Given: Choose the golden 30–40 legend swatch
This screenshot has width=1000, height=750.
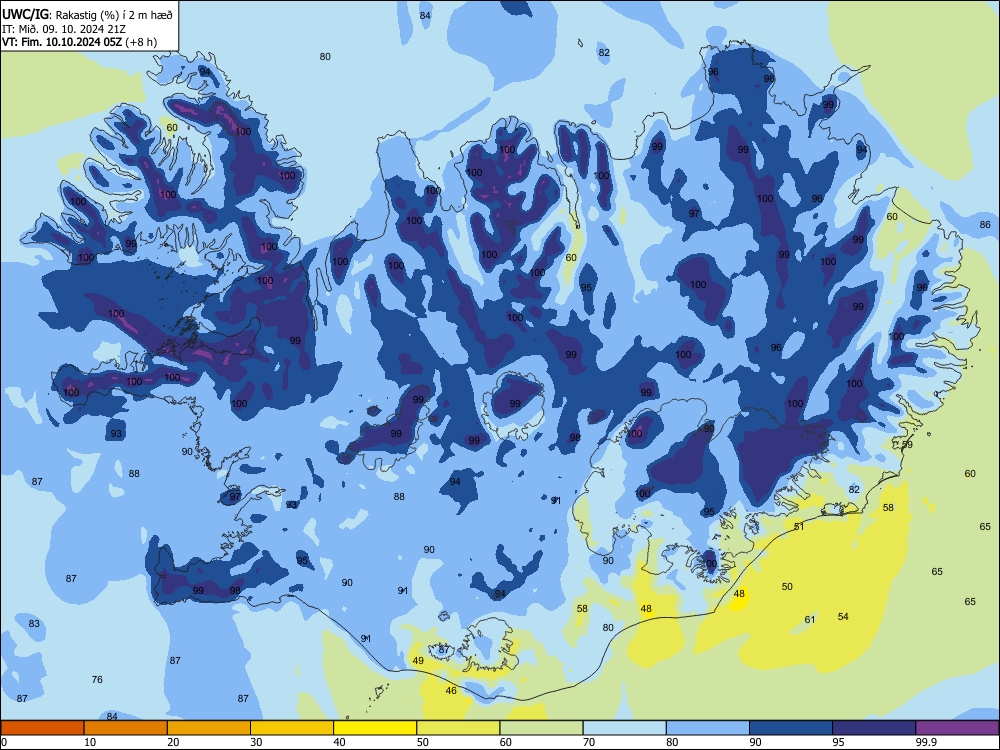Looking at the screenshot, I should (292, 728).
